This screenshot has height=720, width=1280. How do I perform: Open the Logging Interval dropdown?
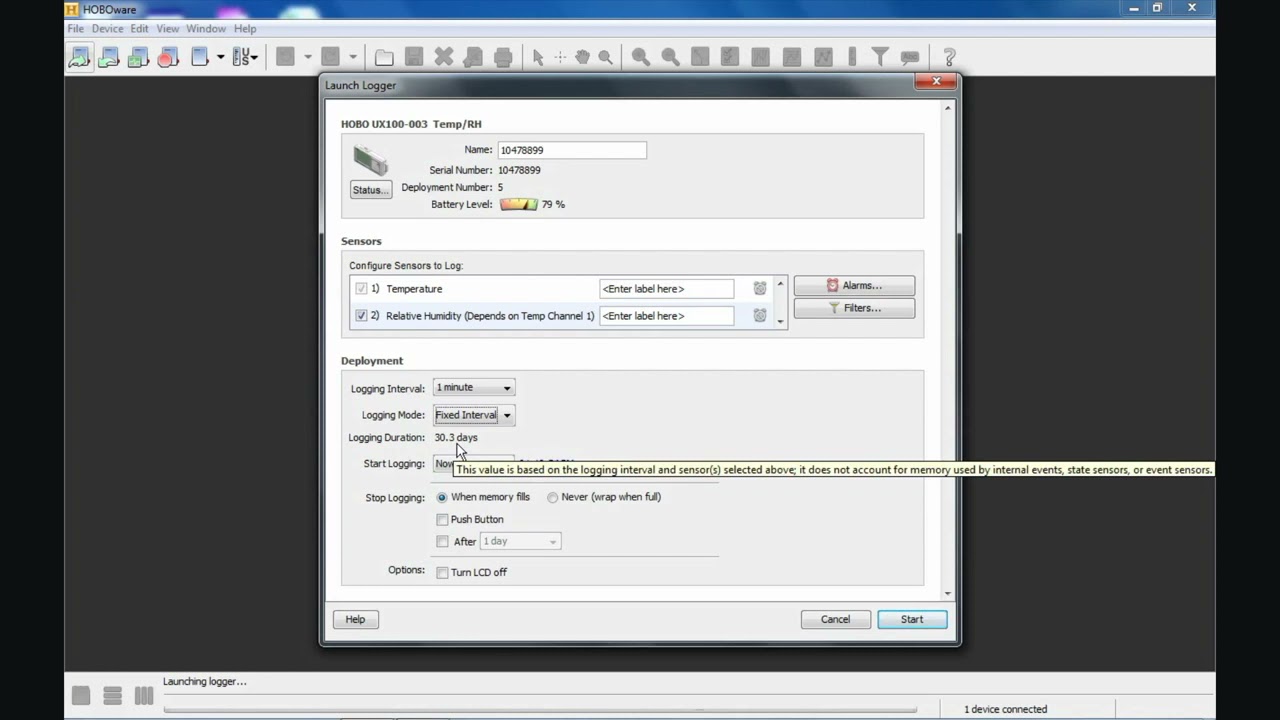(x=474, y=387)
